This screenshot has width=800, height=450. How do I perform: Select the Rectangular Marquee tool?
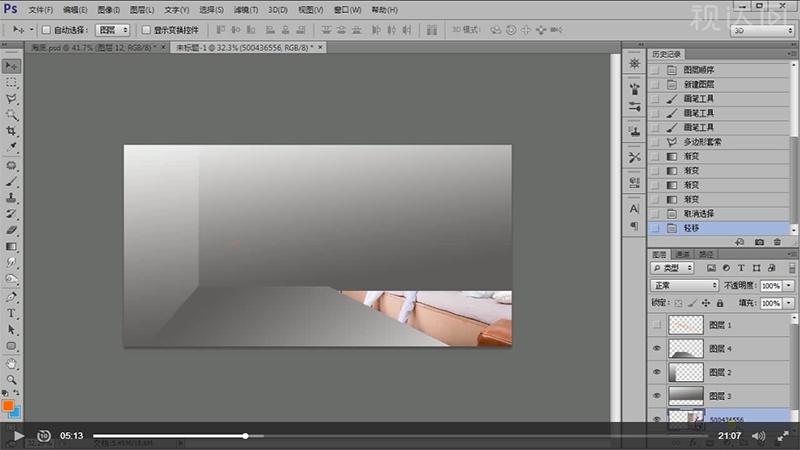(11, 83)
